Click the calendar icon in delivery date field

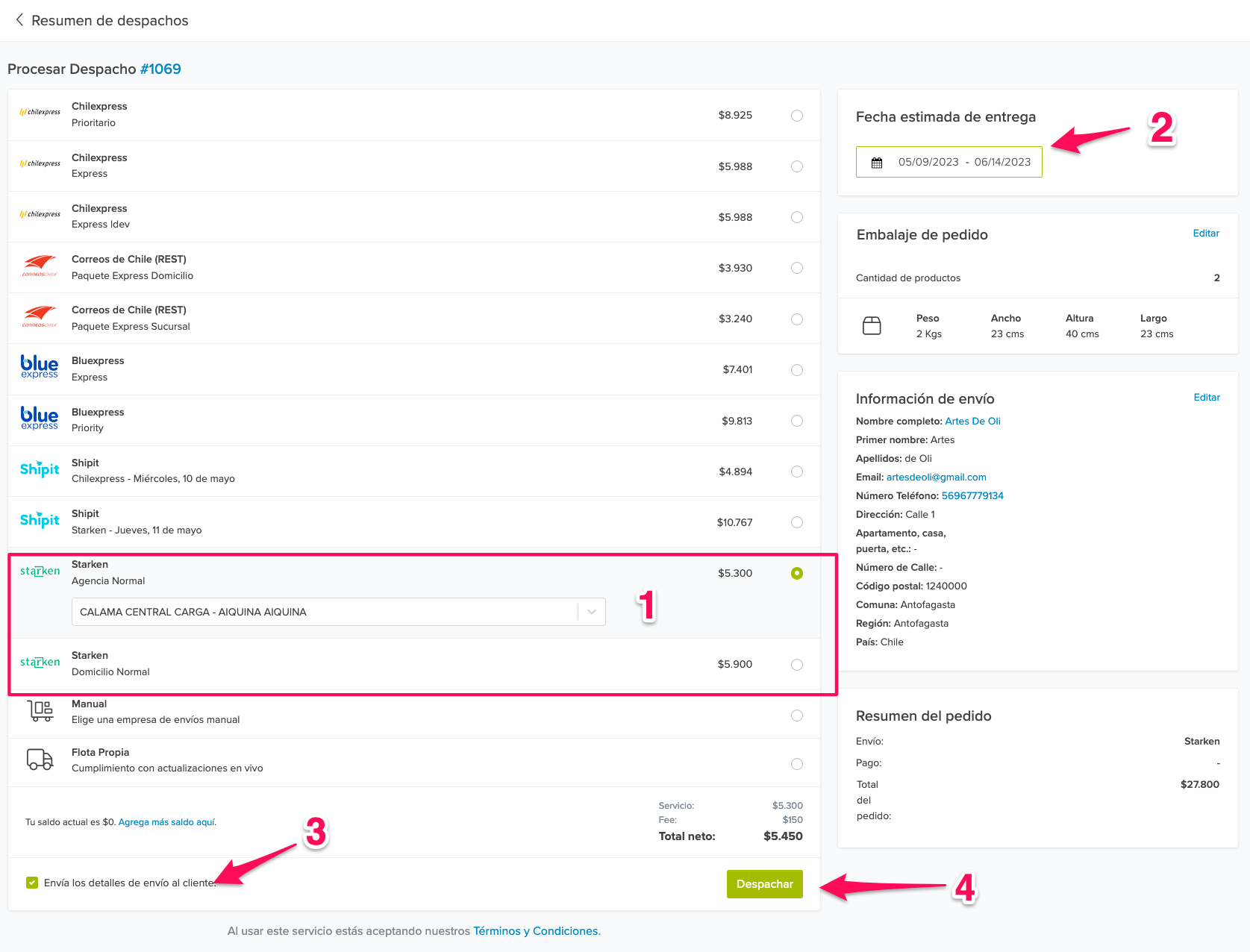(877, 163)
